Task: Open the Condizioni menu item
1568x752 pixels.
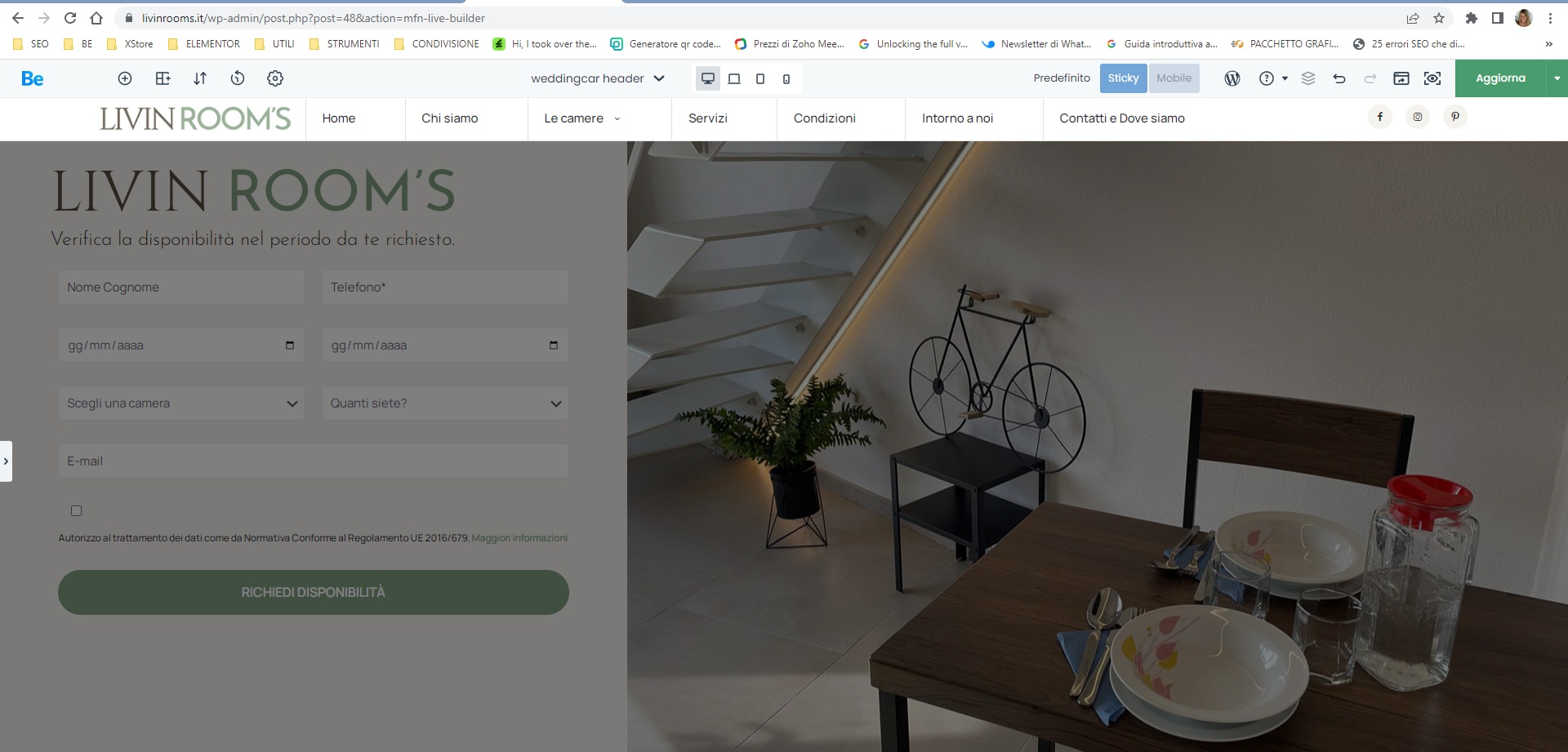Action: pos(825,118)
